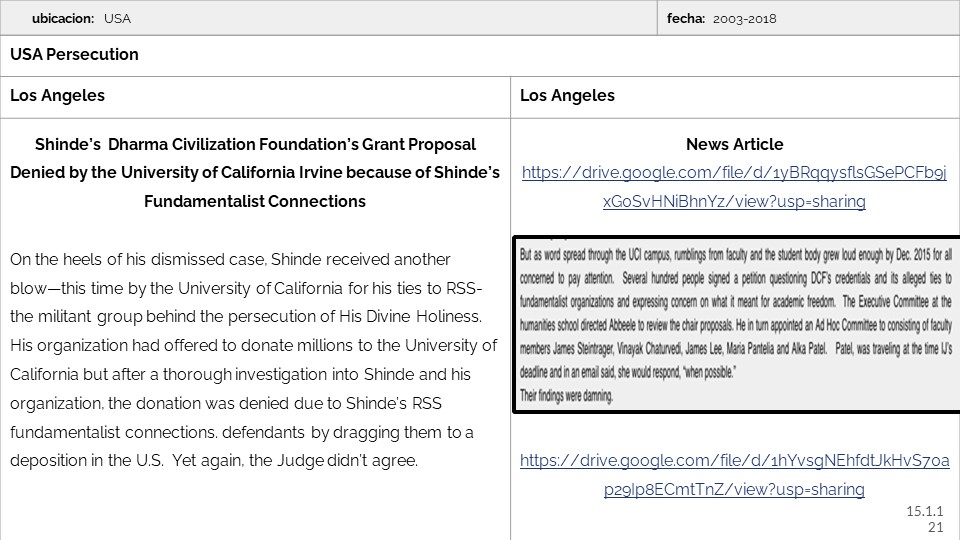The width and height of the screenshot is (960, 540).
Task: Click the 'ubicacion:' field label
Action: 63,18
